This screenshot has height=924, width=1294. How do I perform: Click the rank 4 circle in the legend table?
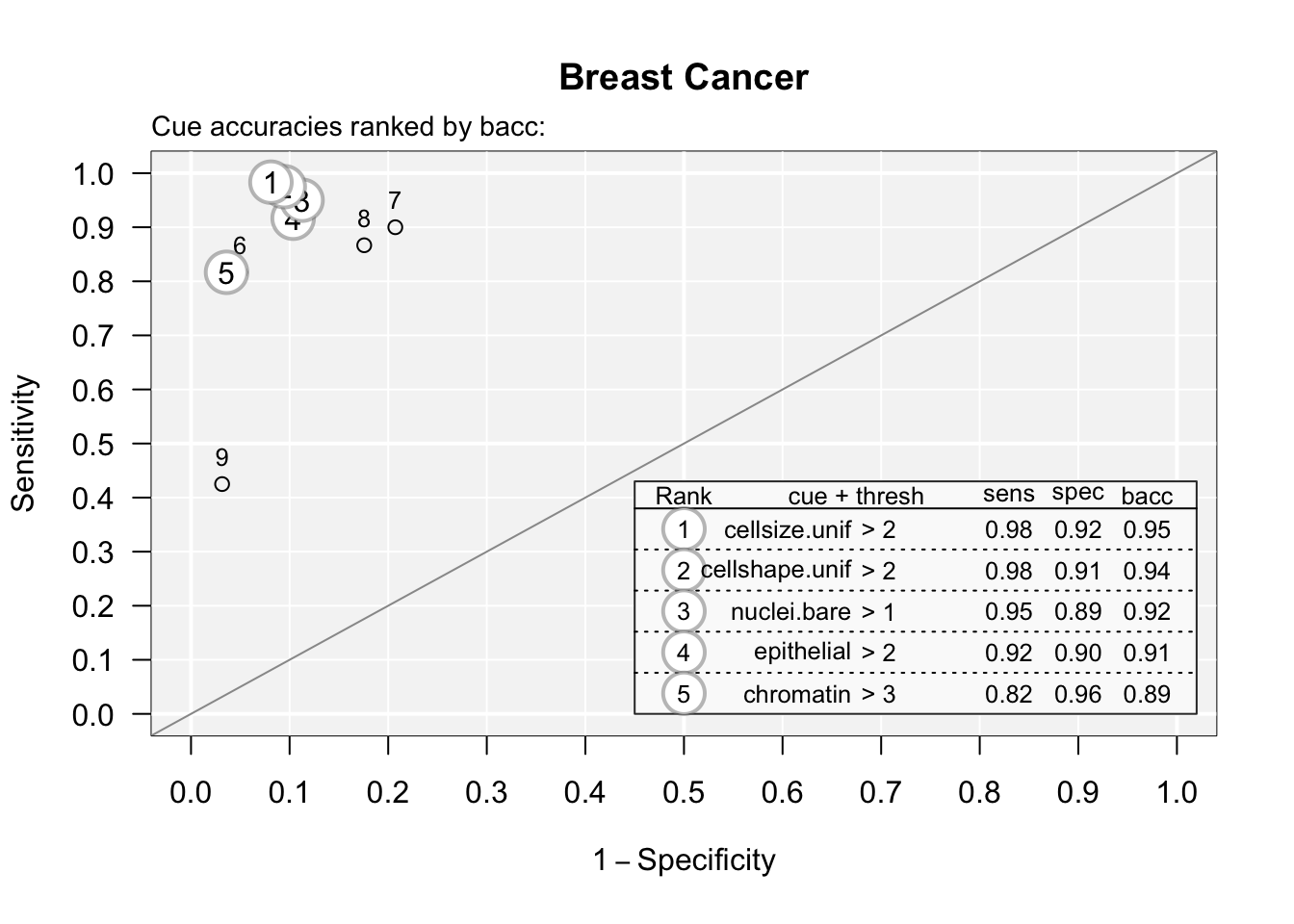point(684,653)
